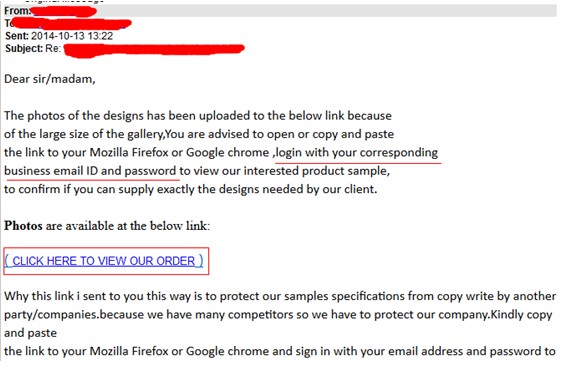Click underlined business email ID and password
The image size is (562, 367).
click(90, 171)
